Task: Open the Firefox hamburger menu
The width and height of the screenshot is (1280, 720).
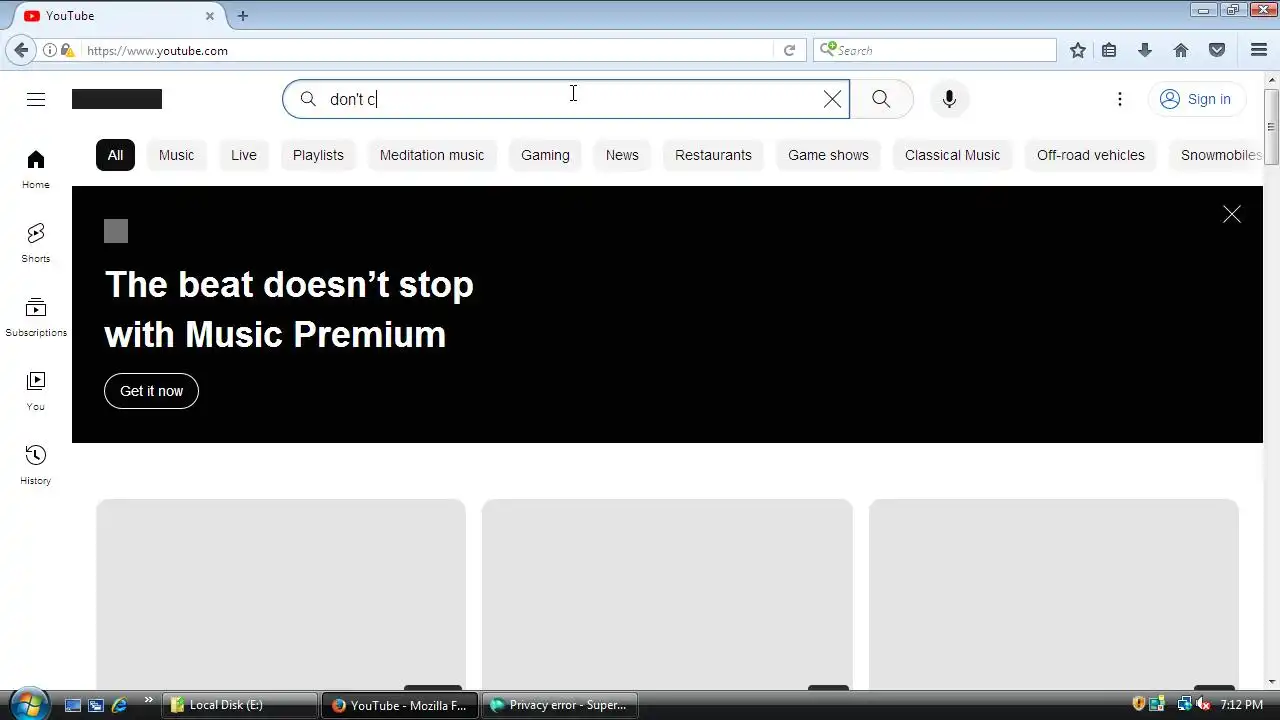Action: click(x=1259, y=50)
